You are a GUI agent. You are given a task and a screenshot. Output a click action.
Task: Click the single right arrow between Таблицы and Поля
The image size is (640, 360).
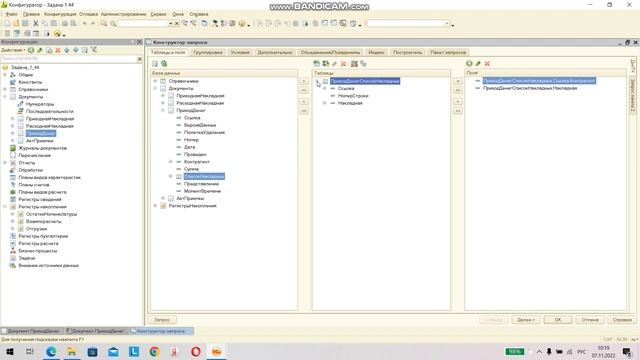click(458, 81)
